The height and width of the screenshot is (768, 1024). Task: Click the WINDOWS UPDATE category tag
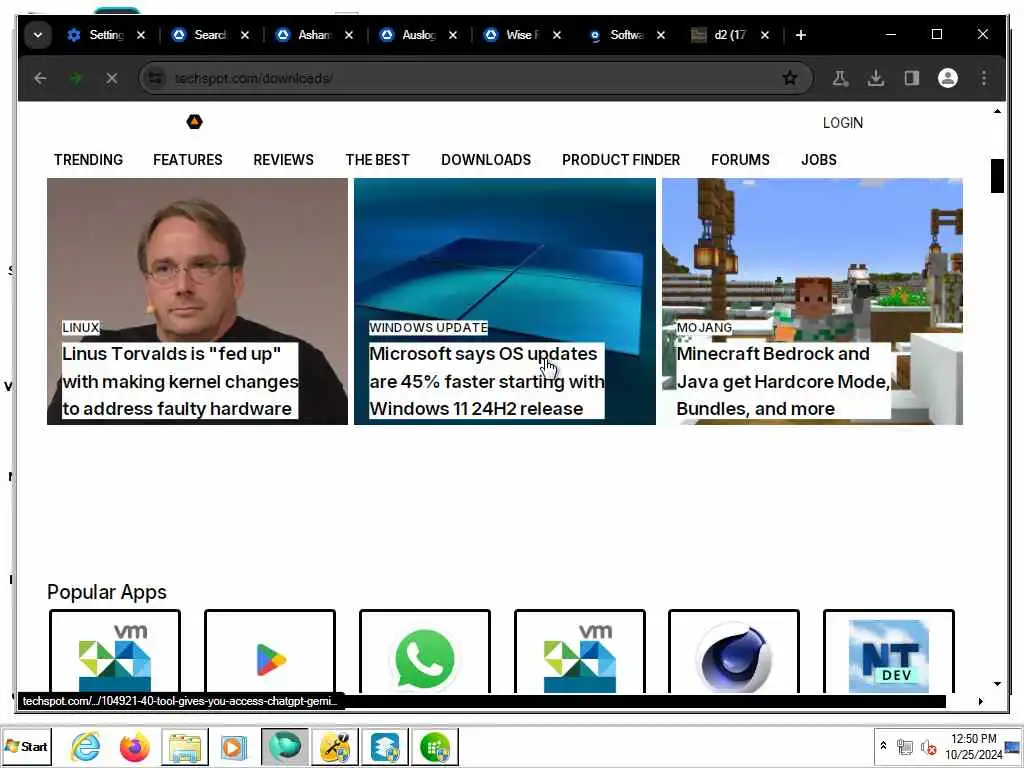428,327
